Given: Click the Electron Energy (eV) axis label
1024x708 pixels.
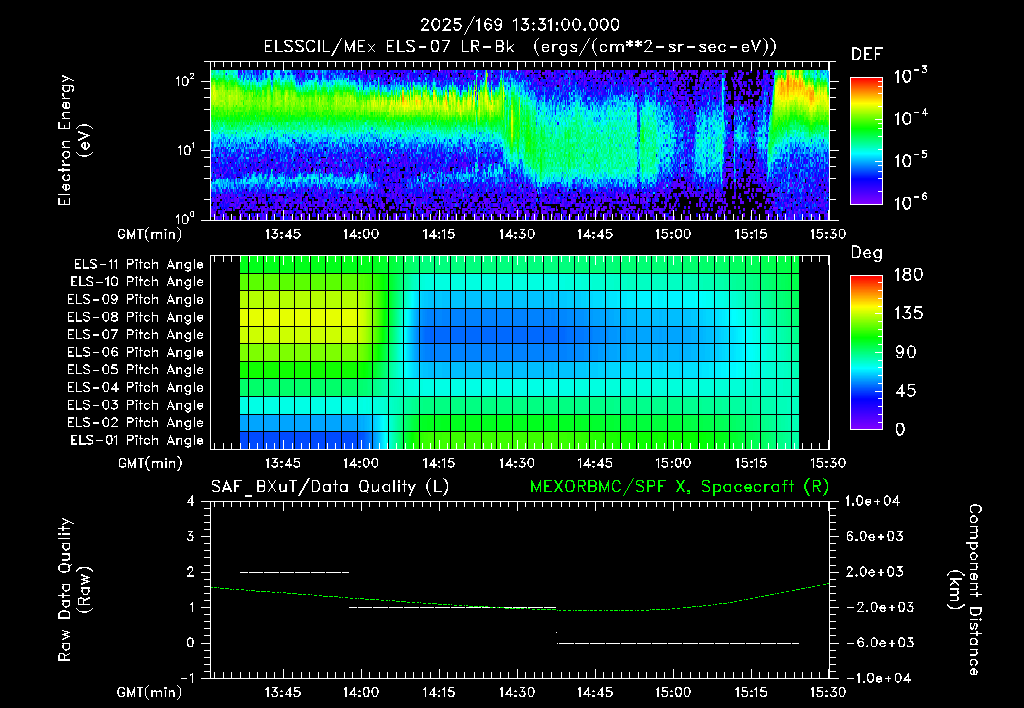Looking at the screenshot, I should click(74, 140).
